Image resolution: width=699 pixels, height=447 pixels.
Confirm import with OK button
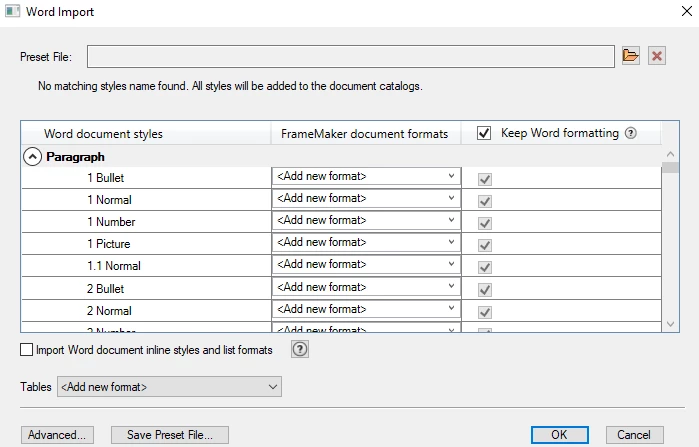[559, 435]
